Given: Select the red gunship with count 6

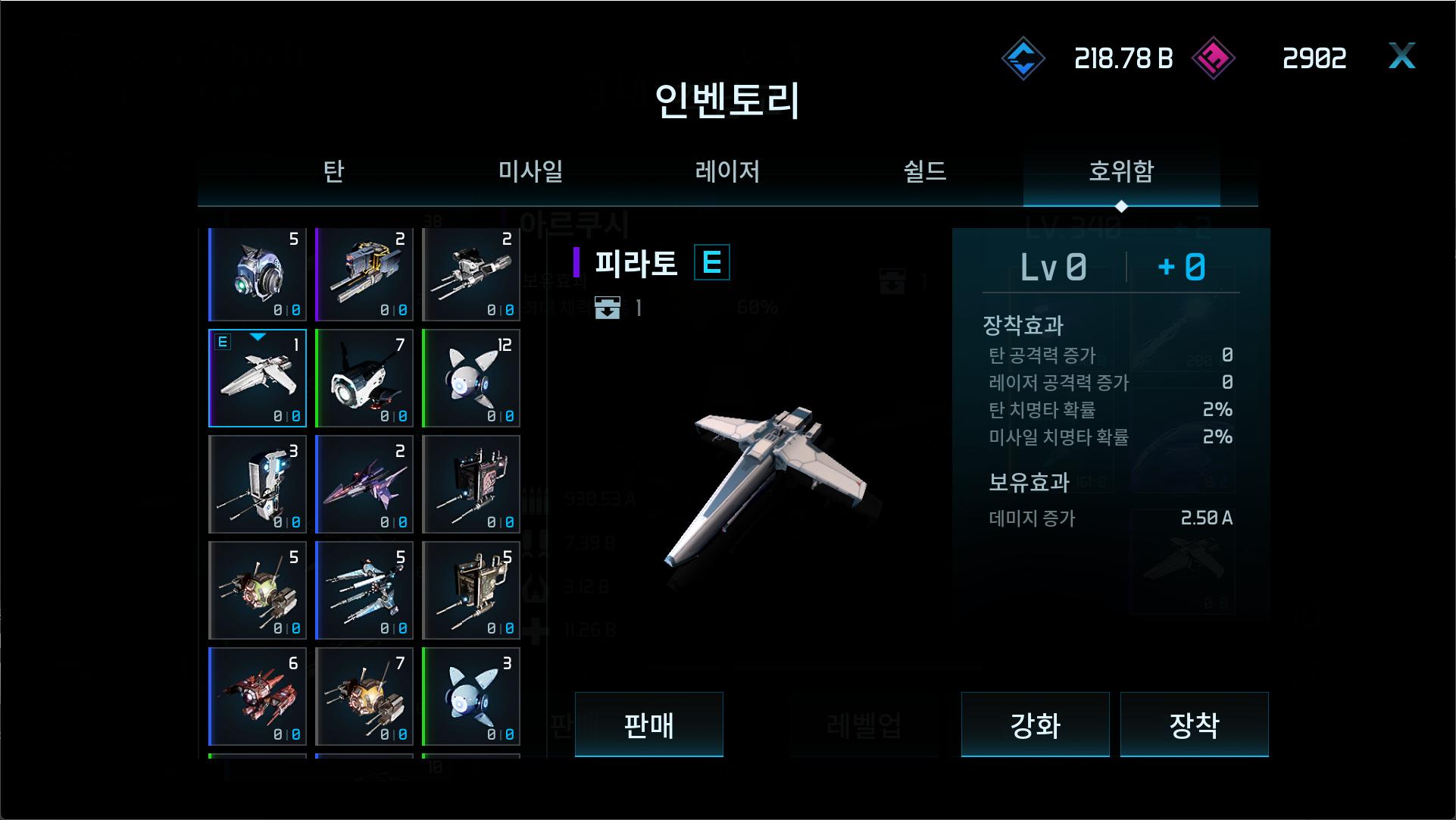Looking at the screenshot, I should point(258,696).
